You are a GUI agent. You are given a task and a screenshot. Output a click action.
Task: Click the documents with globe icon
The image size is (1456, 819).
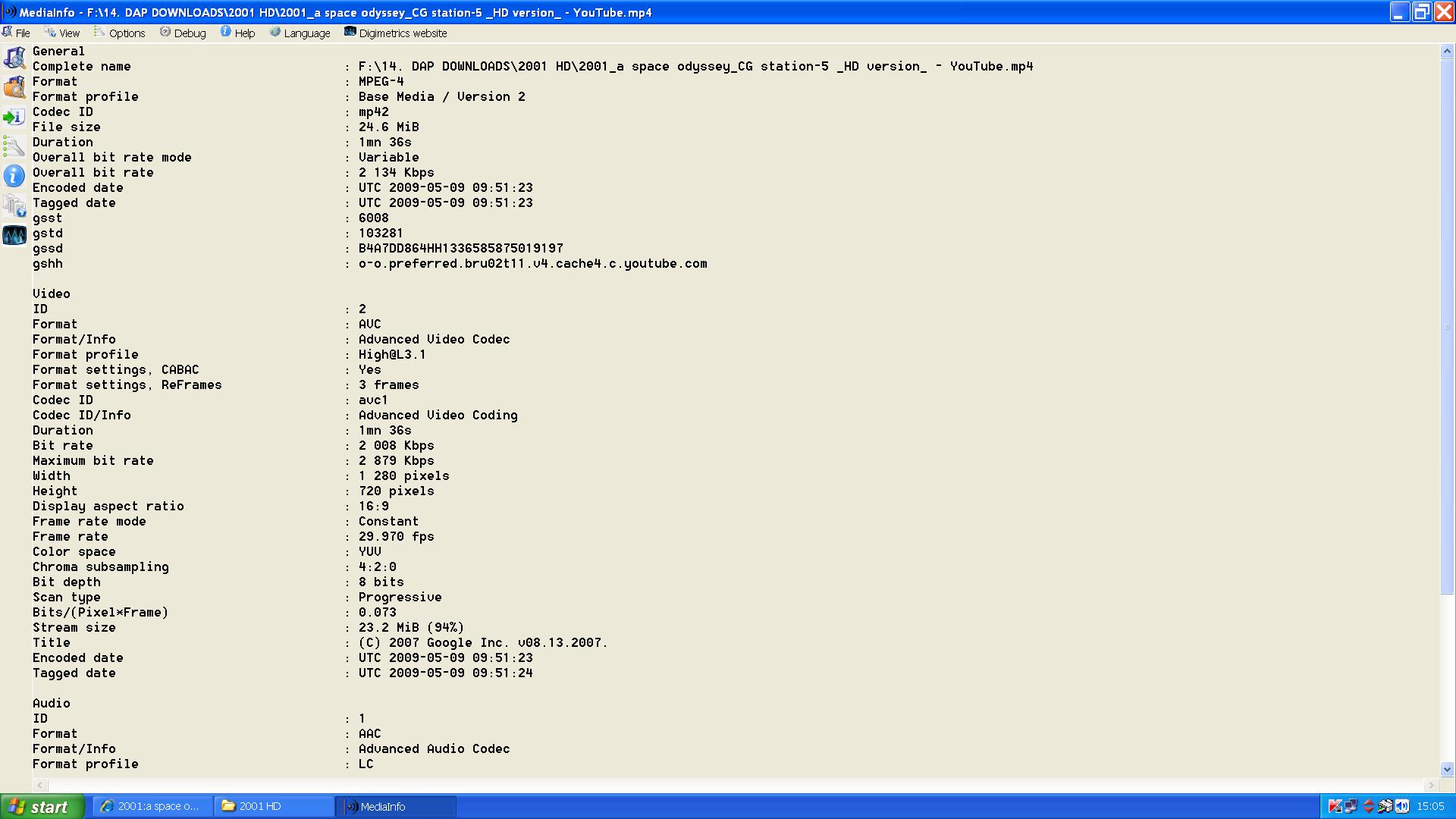(x=14, y=206)
